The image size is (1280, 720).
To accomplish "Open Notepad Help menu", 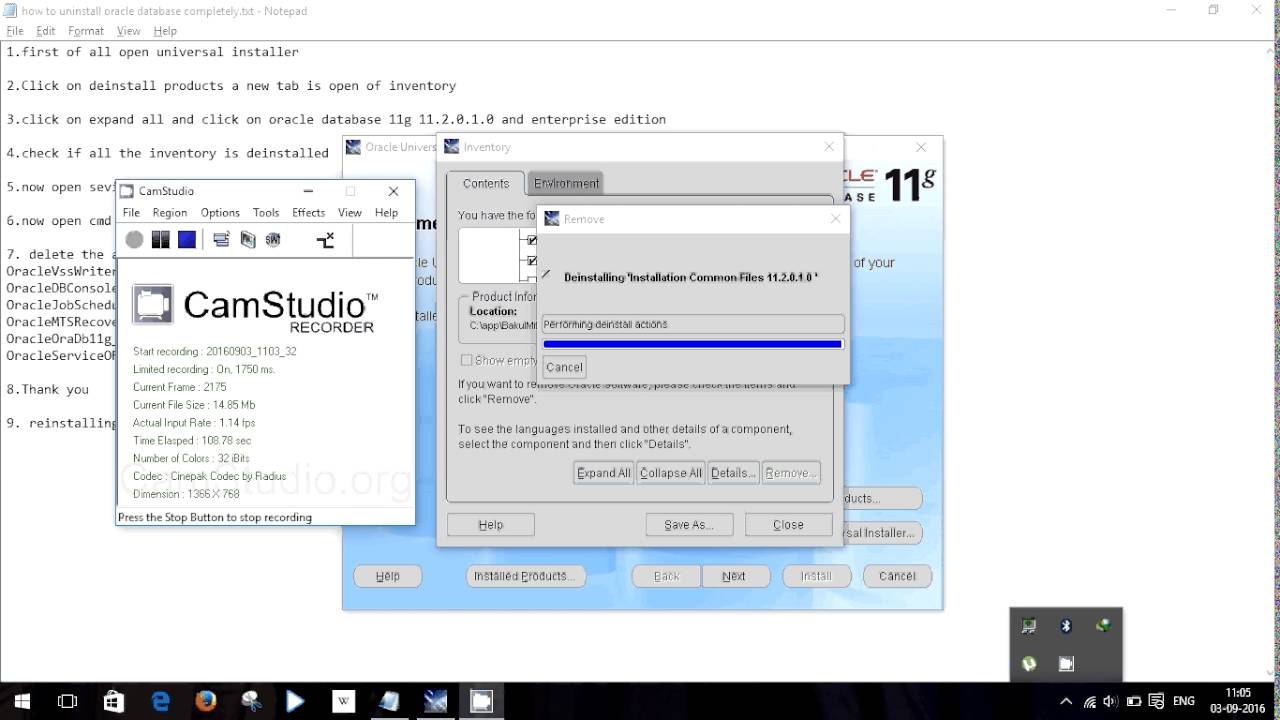I will [165, 31].
